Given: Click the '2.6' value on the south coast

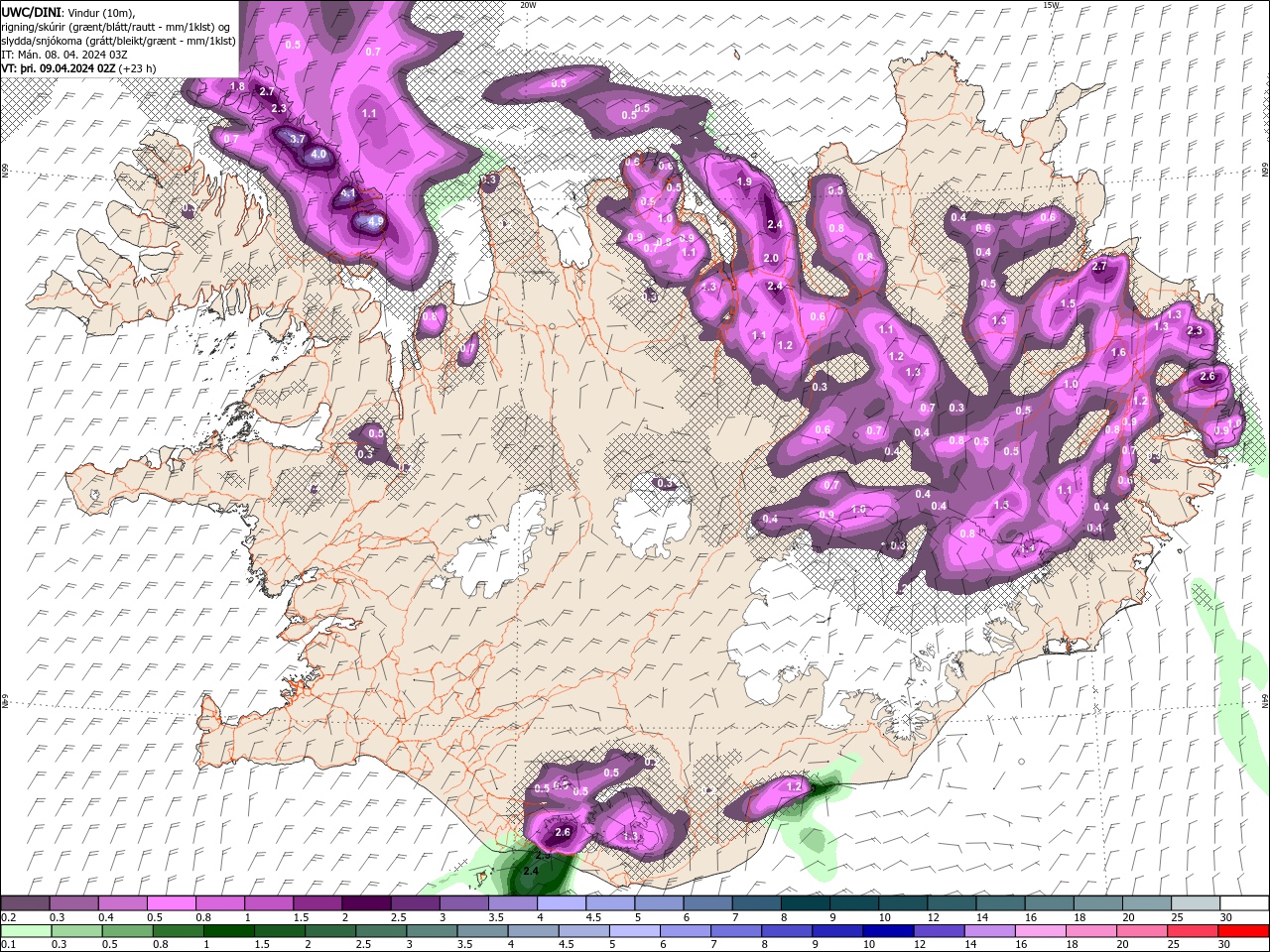Looking at the screenshot, I should coord(563,832).
